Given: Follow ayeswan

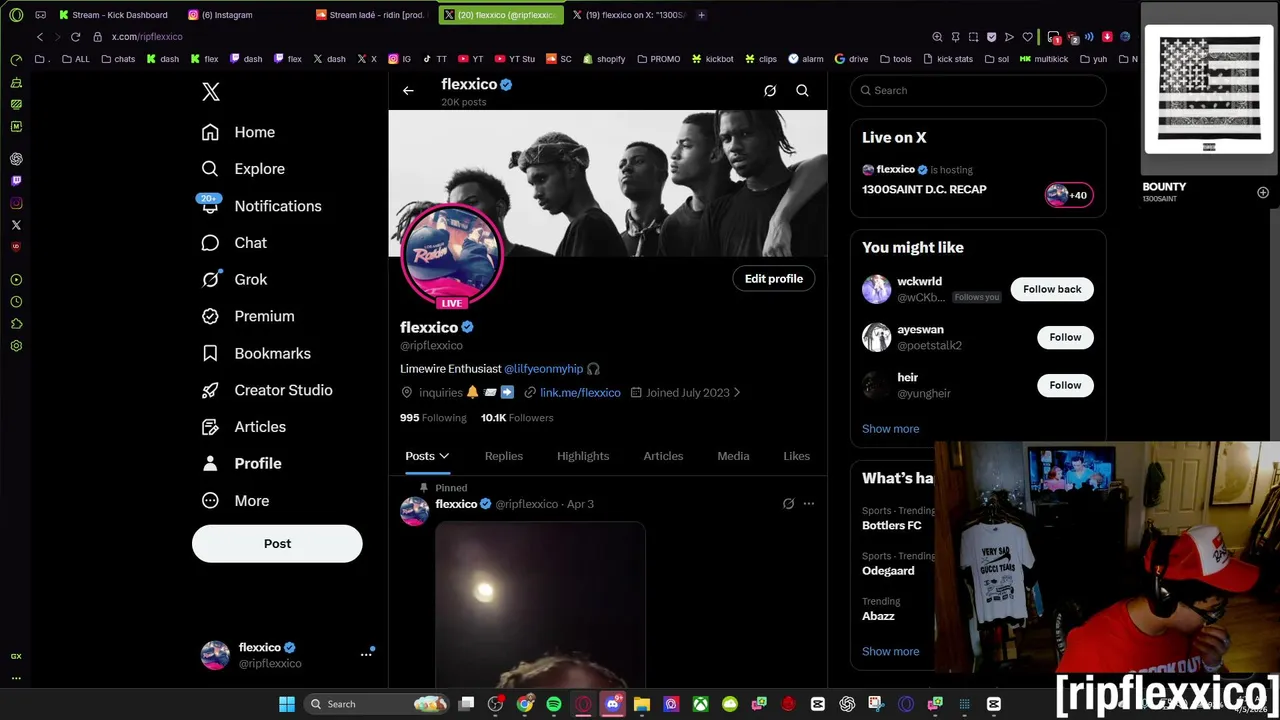Looking at the screenshot, I should [x=1065, y=337].
